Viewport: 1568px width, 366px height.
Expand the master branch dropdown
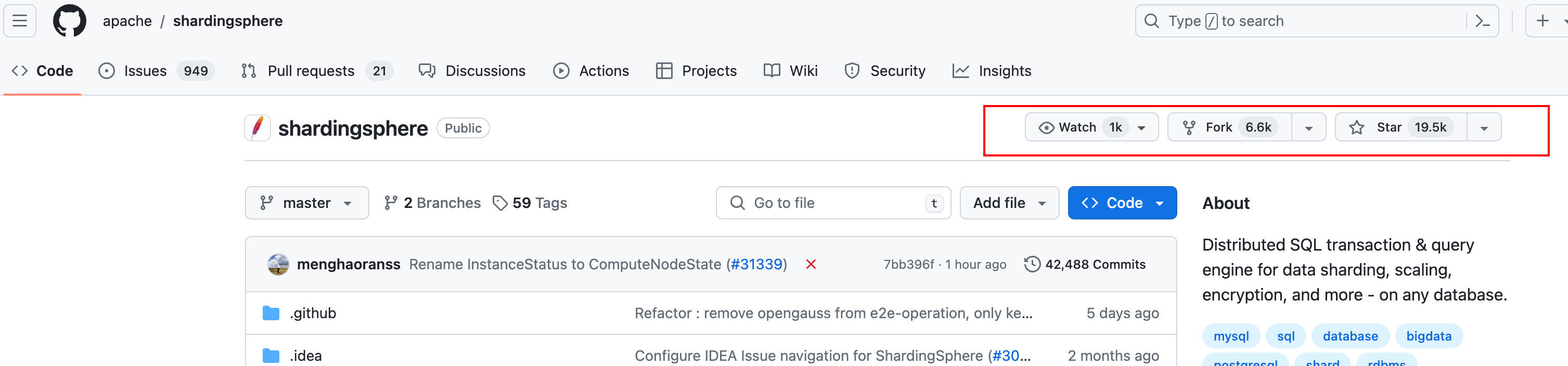(307, 203)
